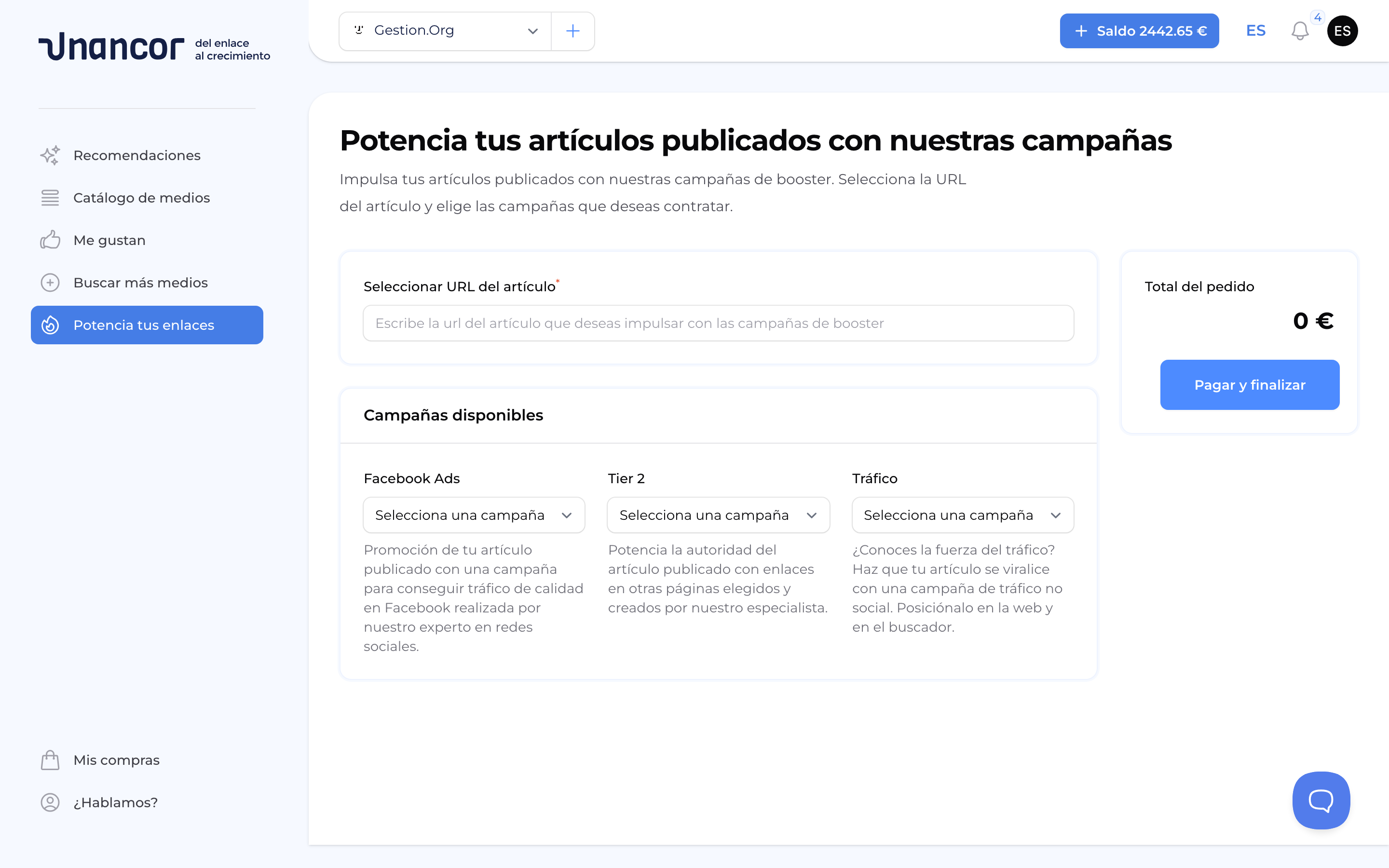This screenshot has height=868, width=1389.
Task: Open the notifications bell icon
Action: click(1300, 31)
